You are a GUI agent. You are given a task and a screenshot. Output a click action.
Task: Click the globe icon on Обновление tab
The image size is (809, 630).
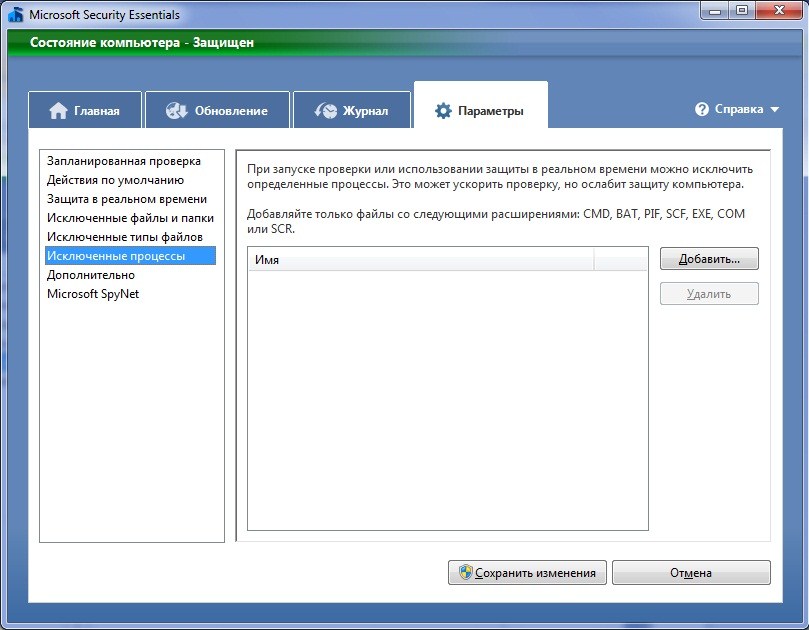coord(176,110)
